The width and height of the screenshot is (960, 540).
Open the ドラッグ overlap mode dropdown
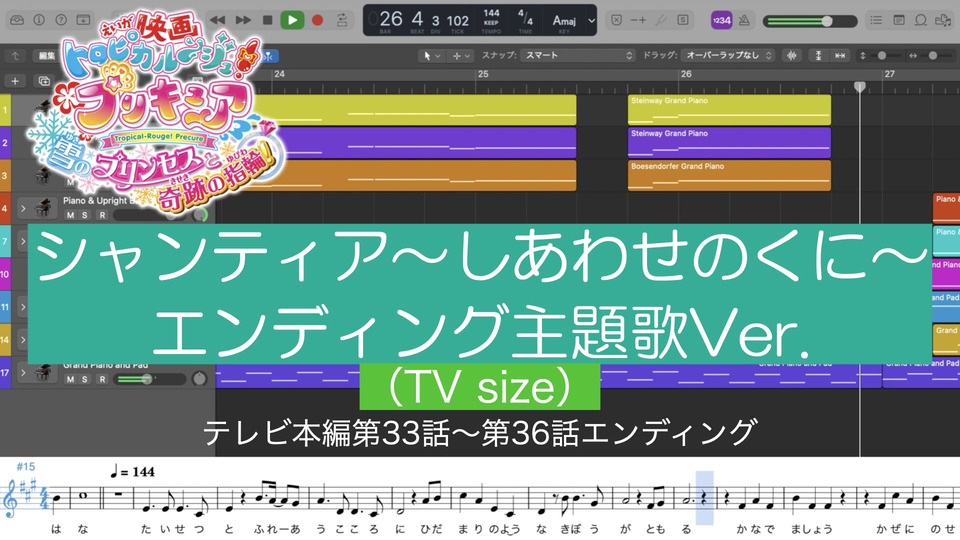click(729, 56)
